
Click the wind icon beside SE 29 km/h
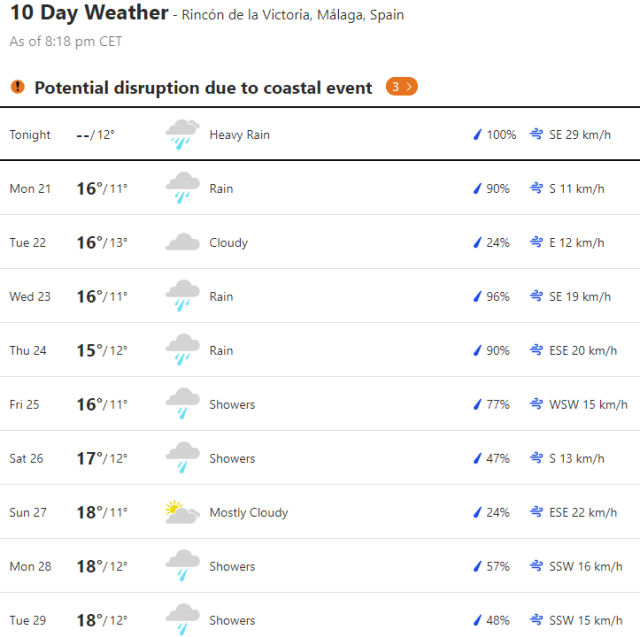[537, 135]
